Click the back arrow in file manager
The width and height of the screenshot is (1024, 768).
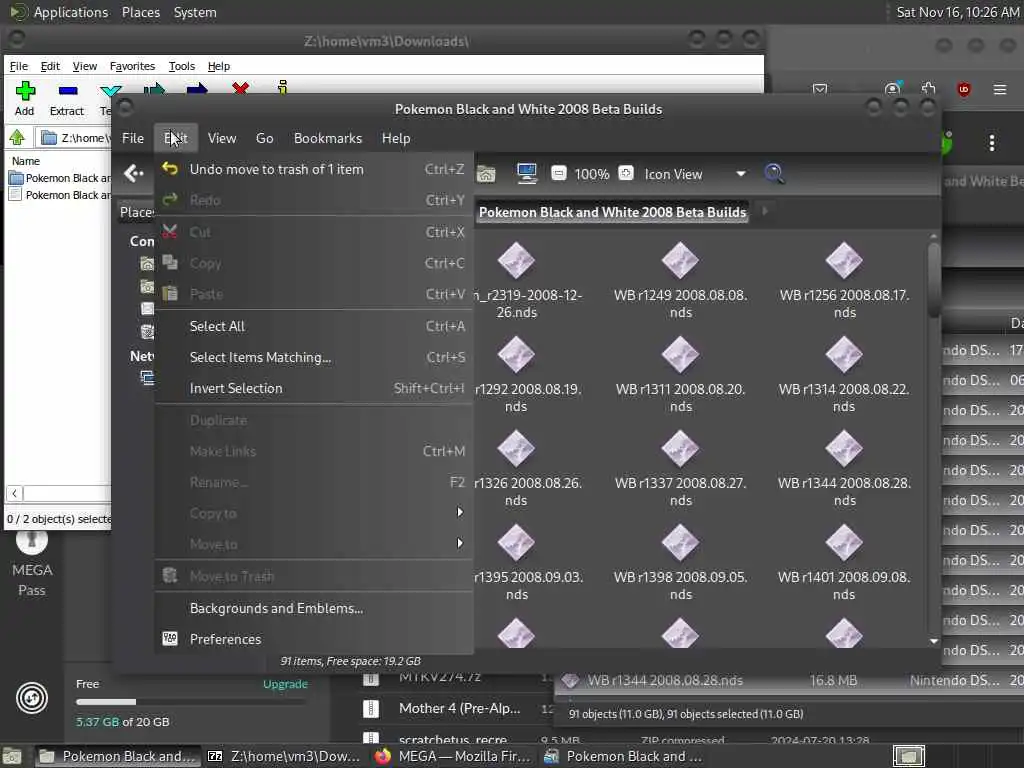[133, 173]
